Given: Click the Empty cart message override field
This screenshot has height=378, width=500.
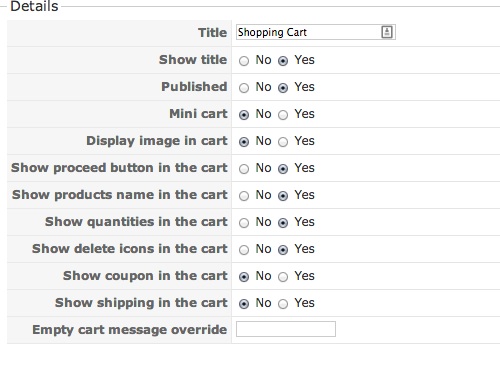Looking at the screenshot, I should pyautogui.click(x=286, y=329).
